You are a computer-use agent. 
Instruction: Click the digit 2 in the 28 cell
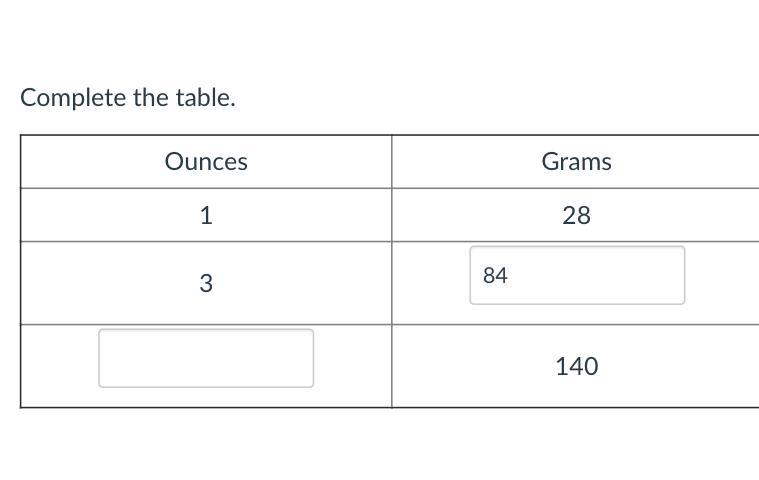(x=569, y=215)
